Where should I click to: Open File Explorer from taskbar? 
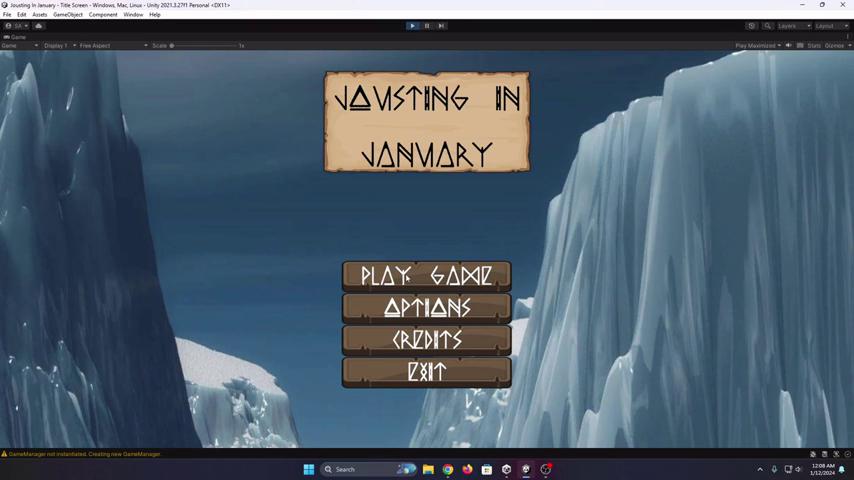coord(428,469)
